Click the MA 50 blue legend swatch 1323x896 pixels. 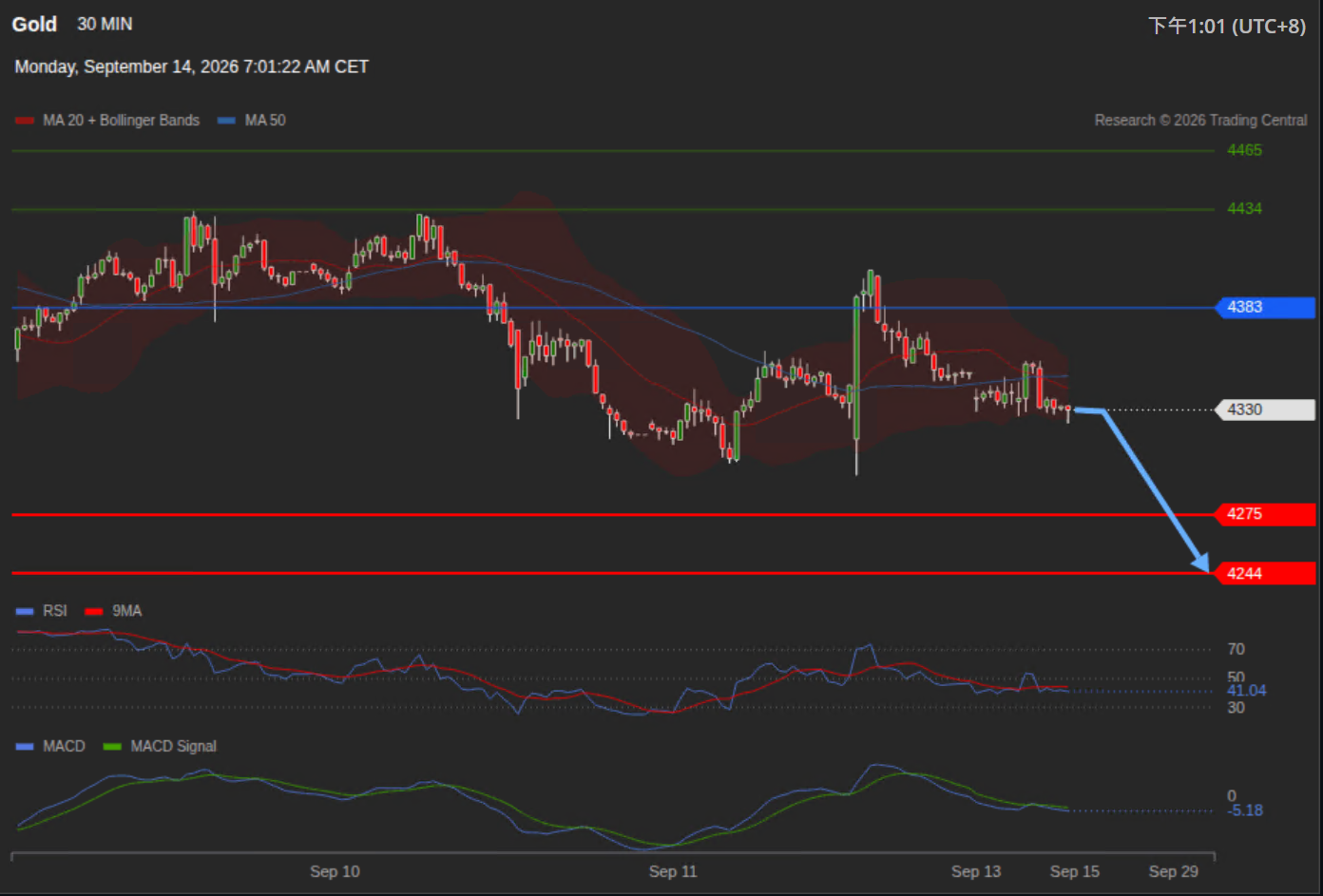(226, 121)
